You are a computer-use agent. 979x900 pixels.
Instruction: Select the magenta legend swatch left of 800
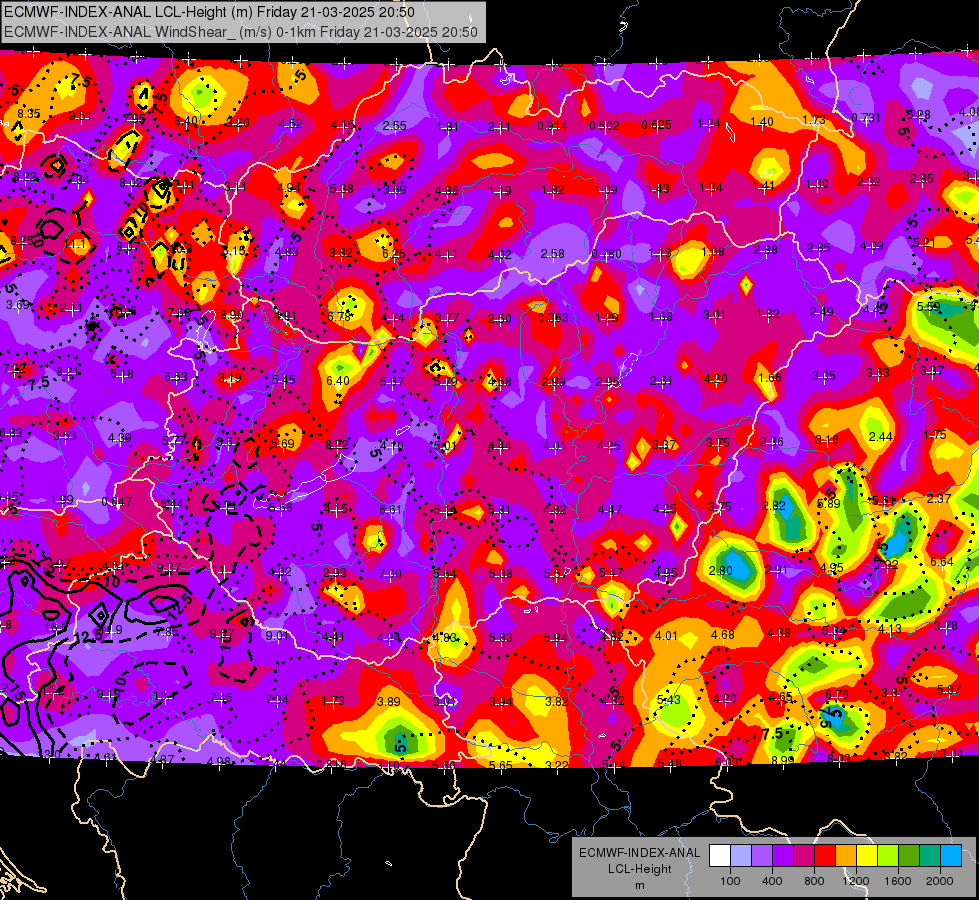coord(804,856)
